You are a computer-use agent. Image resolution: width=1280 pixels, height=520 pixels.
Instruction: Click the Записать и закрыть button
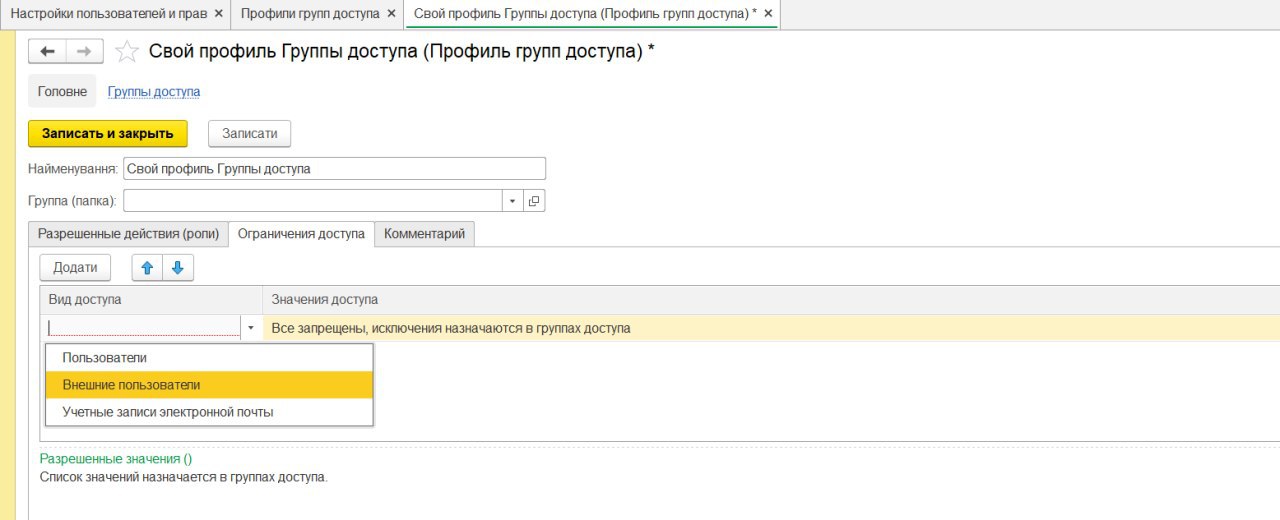[x=108, y=133]
